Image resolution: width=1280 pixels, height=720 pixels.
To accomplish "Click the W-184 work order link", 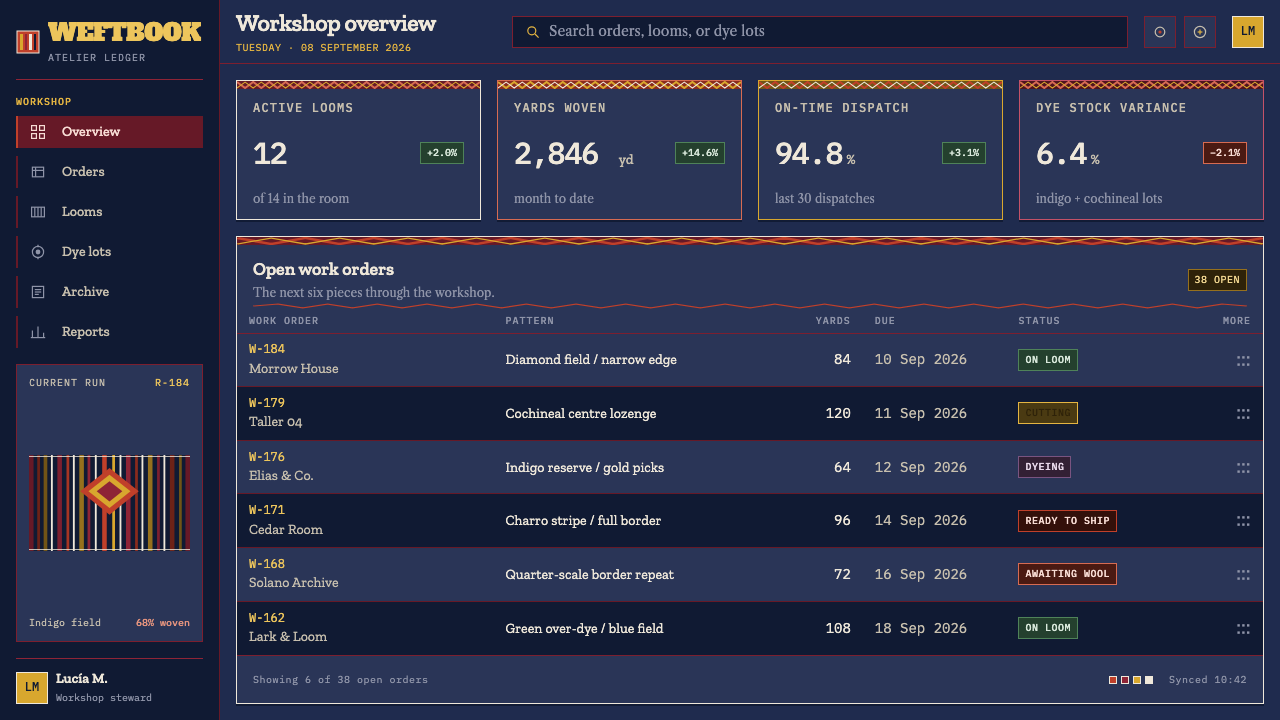I will coord(267,349).
